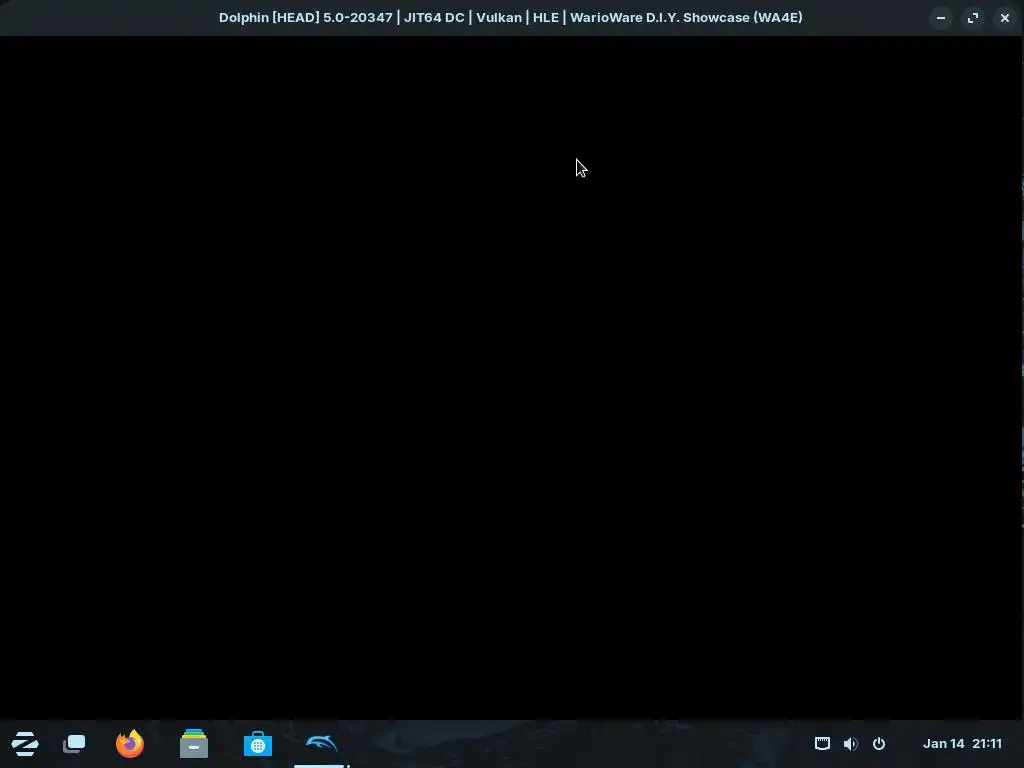Open the volume control icon
The image size is (1024, 768).
point(850,743)
